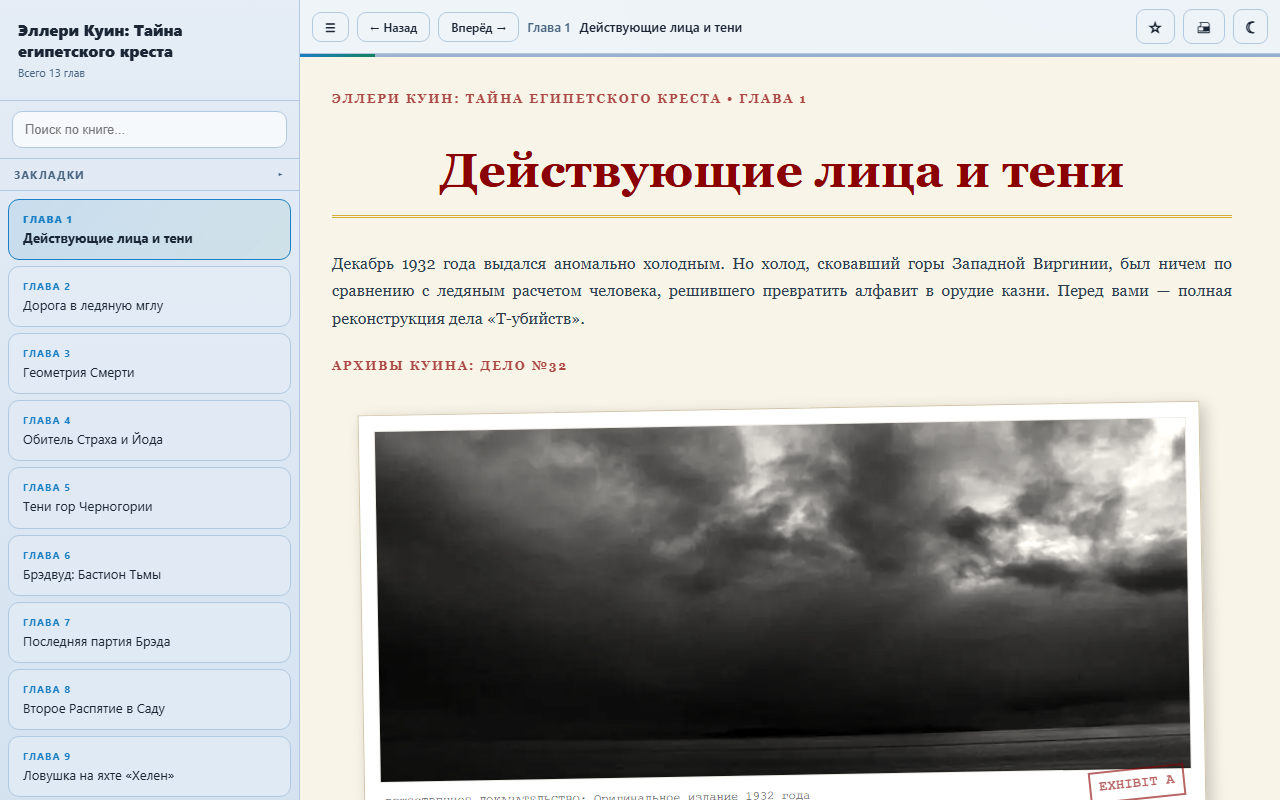Open Глава 5 Тени гор Черногории
Viewport: 1280px width, 800px height.
pyautogui.click(x=149, y=497)
